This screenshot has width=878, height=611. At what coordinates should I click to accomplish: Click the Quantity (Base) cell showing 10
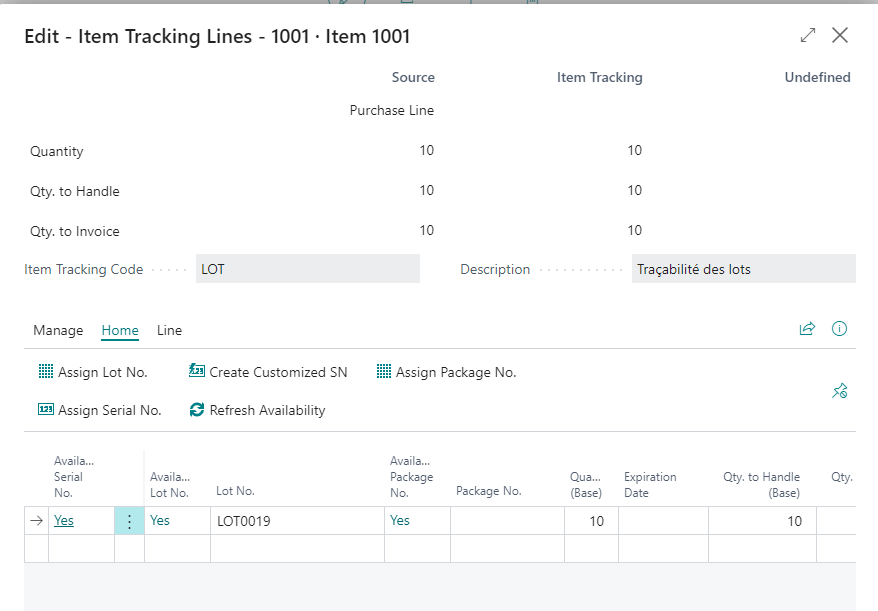[591, 521]
